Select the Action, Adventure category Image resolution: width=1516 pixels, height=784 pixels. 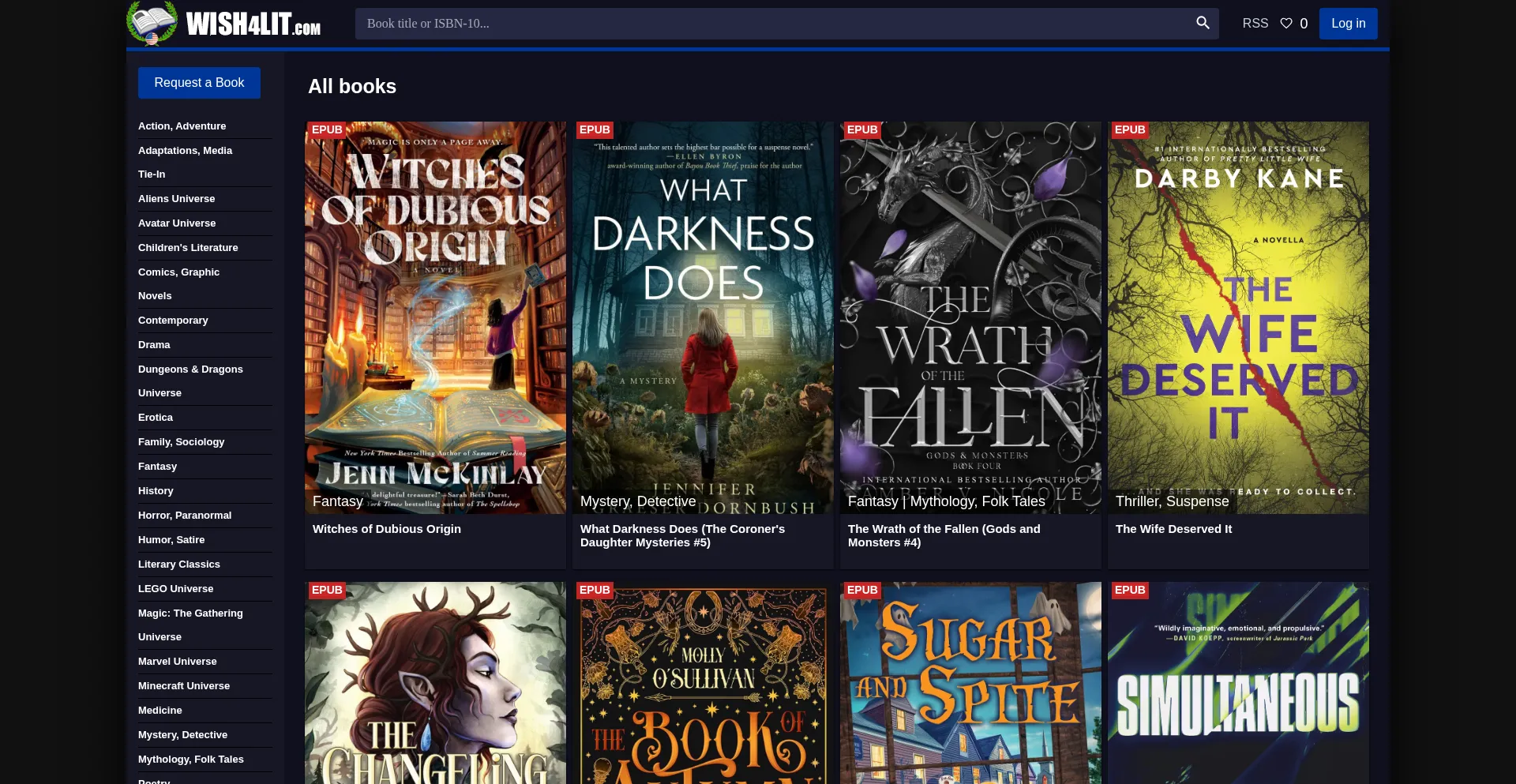(182, 126)
